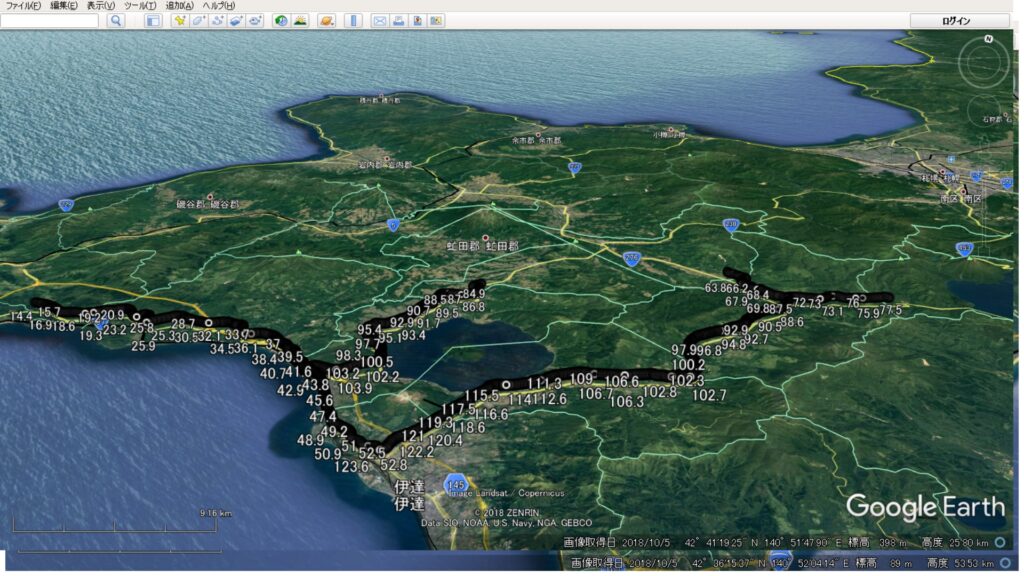The image size is (1024, 576).
Task: Toggle the sidebar panel visibility
Action: coord(153,21)
